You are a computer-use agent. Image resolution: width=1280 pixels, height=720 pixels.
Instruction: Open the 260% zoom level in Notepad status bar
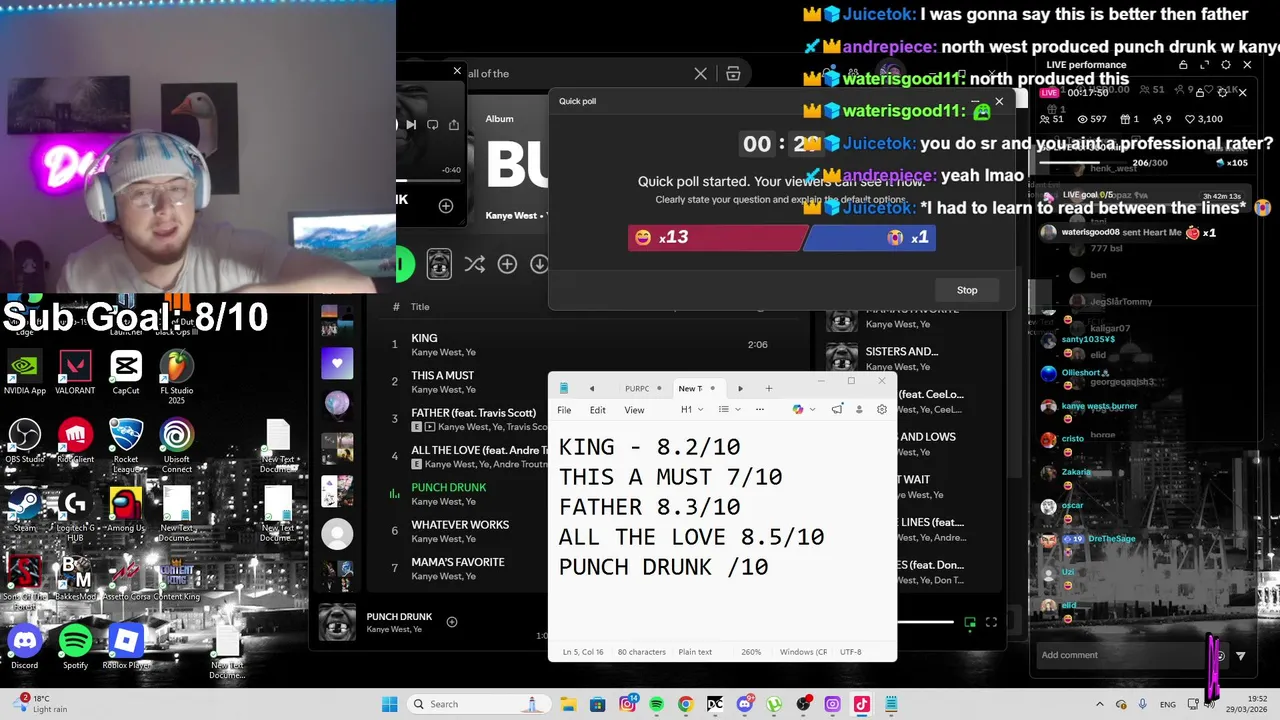751,652
